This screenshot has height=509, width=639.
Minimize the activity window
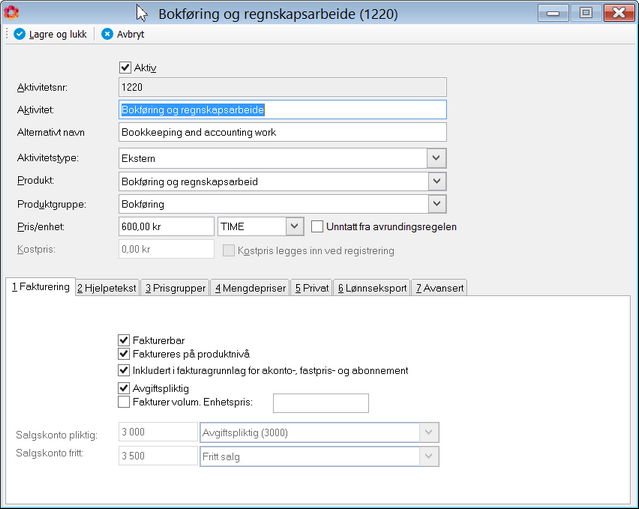click(553, 13)
